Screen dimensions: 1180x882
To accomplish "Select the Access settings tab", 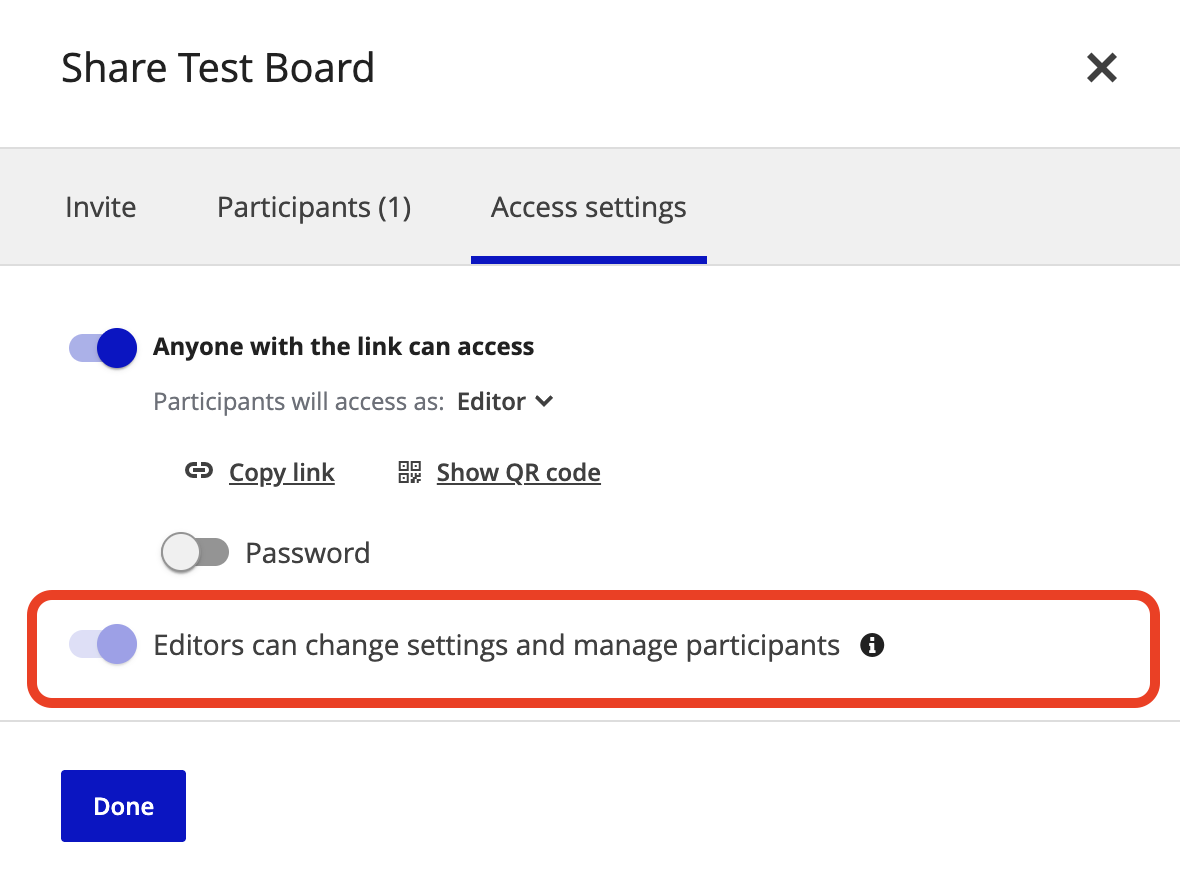I will (x=588, y=207).
